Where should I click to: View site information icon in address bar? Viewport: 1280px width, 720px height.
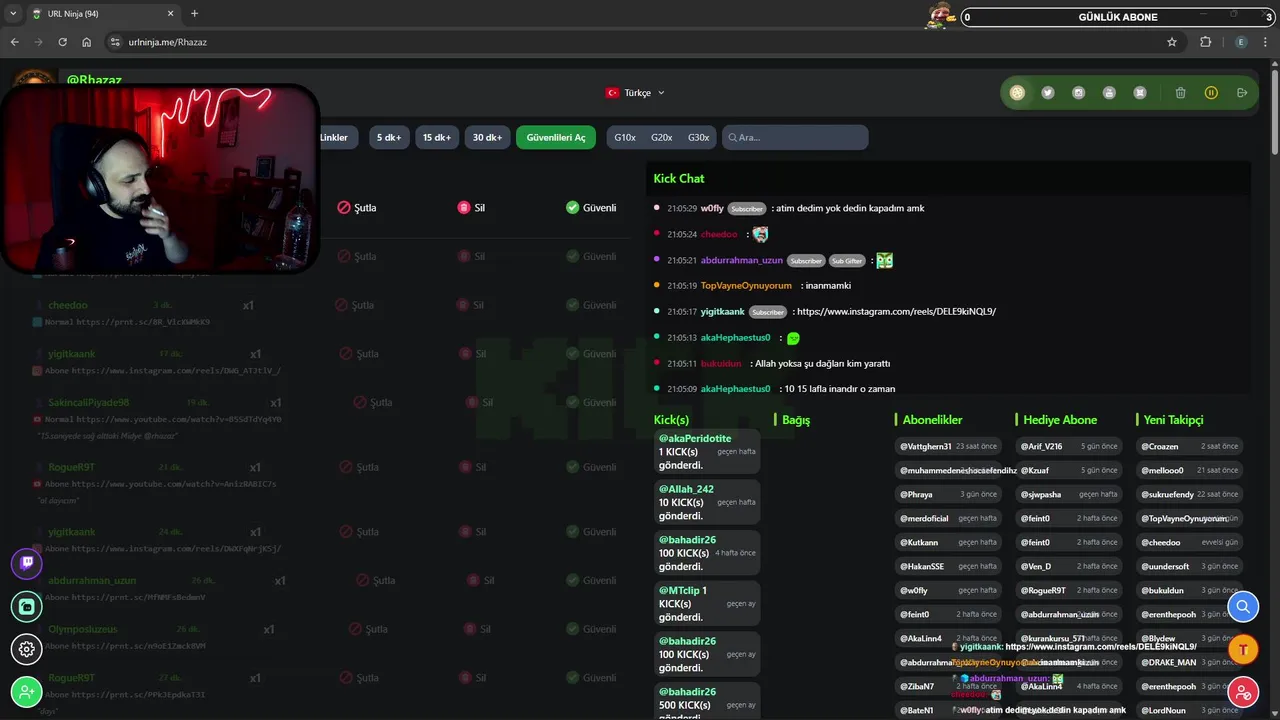pos(116,42)
